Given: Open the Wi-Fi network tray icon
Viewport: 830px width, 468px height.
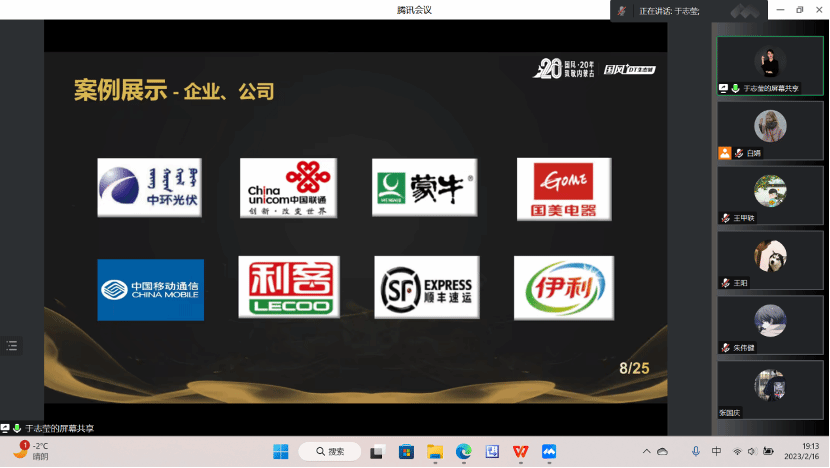Looking at the screenshot, I should pyautogui.click(x=737, y=452).
